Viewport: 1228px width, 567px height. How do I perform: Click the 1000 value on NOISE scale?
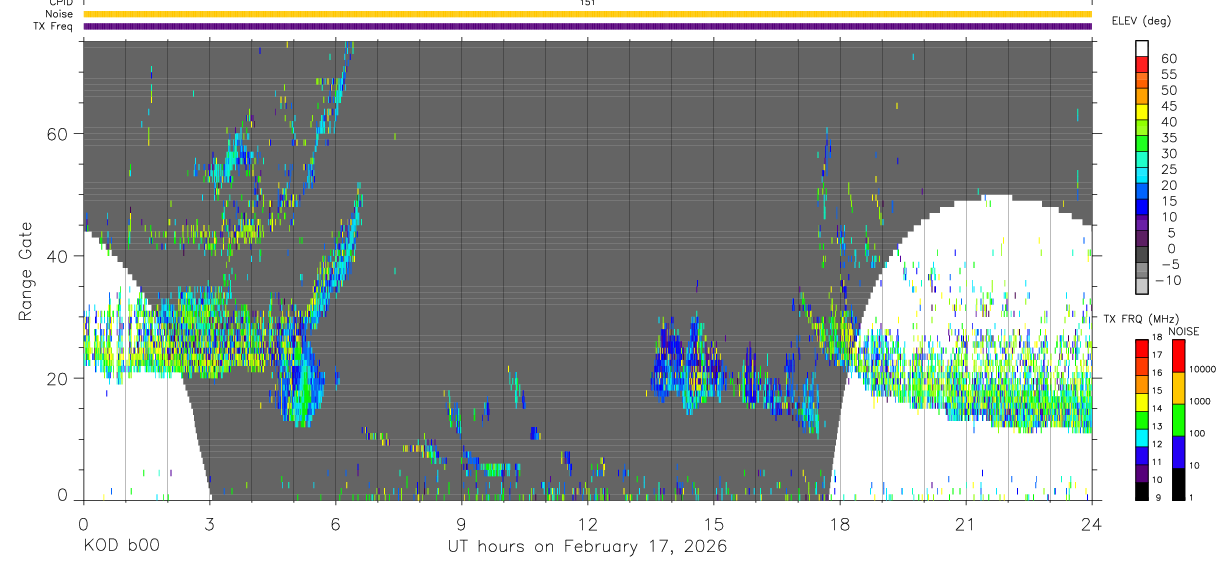point(1201,401)
